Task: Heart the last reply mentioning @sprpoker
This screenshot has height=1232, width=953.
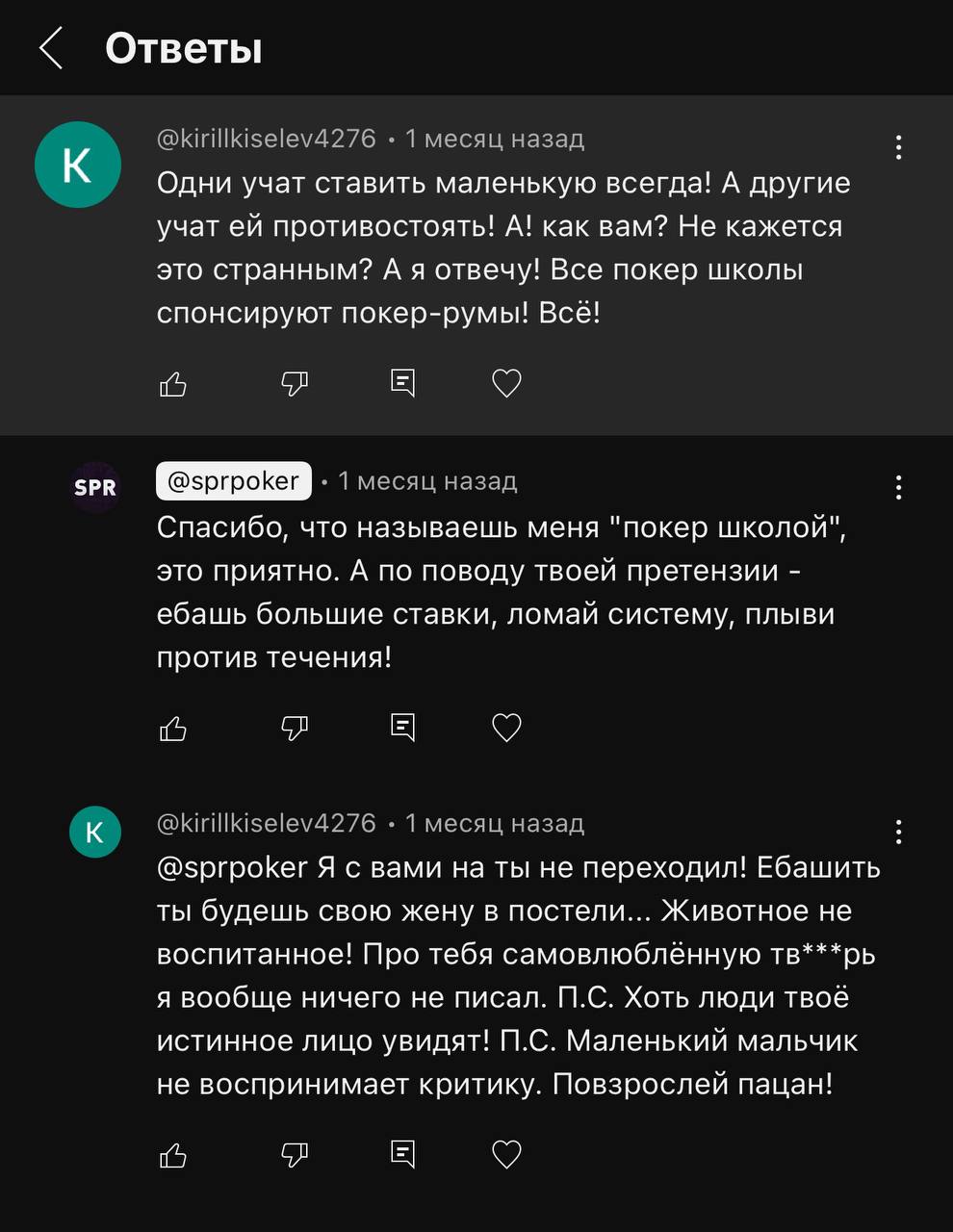Action: tap(506, 1153)
